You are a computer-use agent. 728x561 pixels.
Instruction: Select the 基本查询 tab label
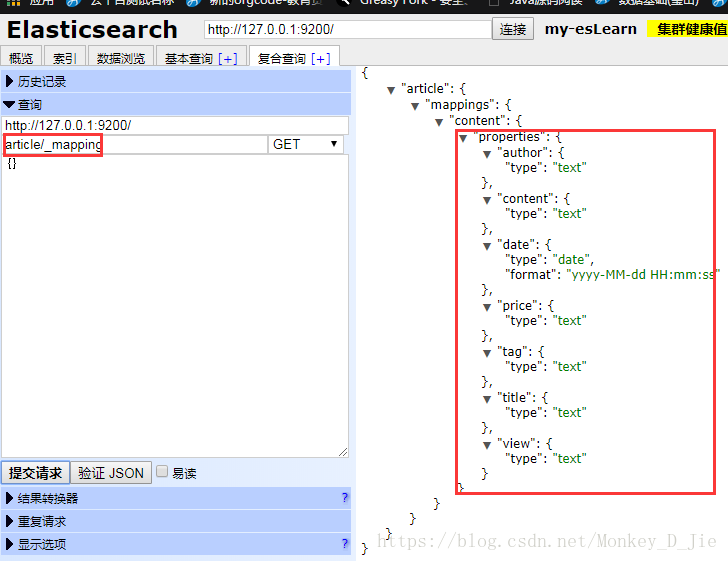tap(188, 59)
